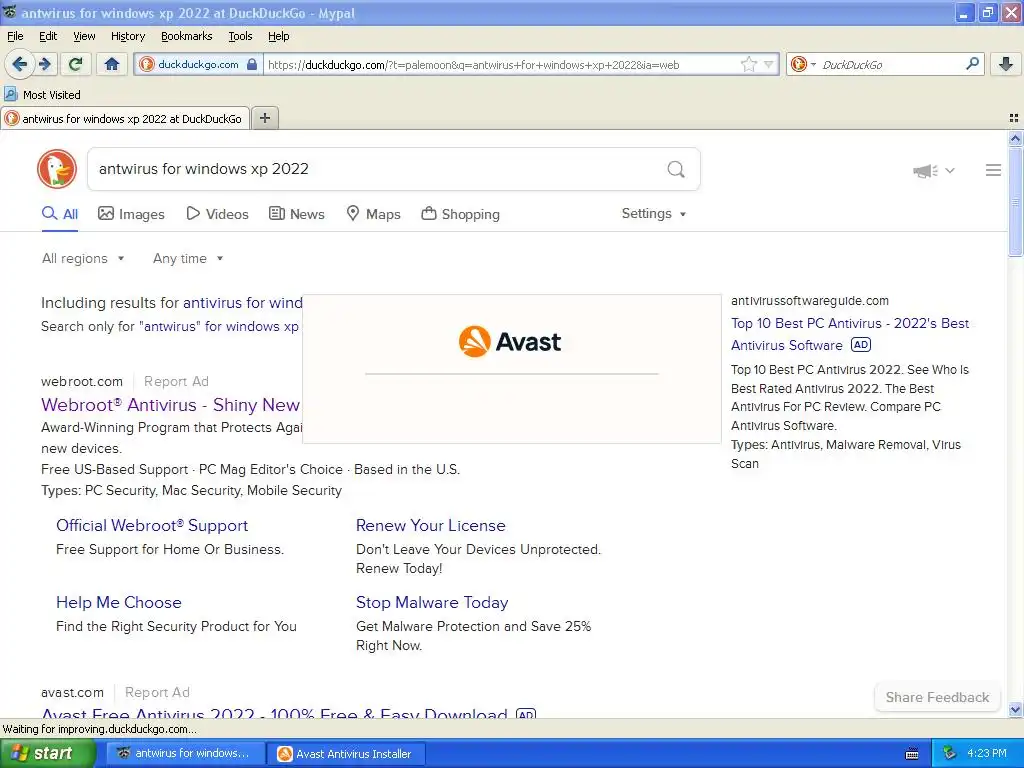Open the File menu
The width and height of the screenshot is (1024, 768).
[x=15, y=36]
